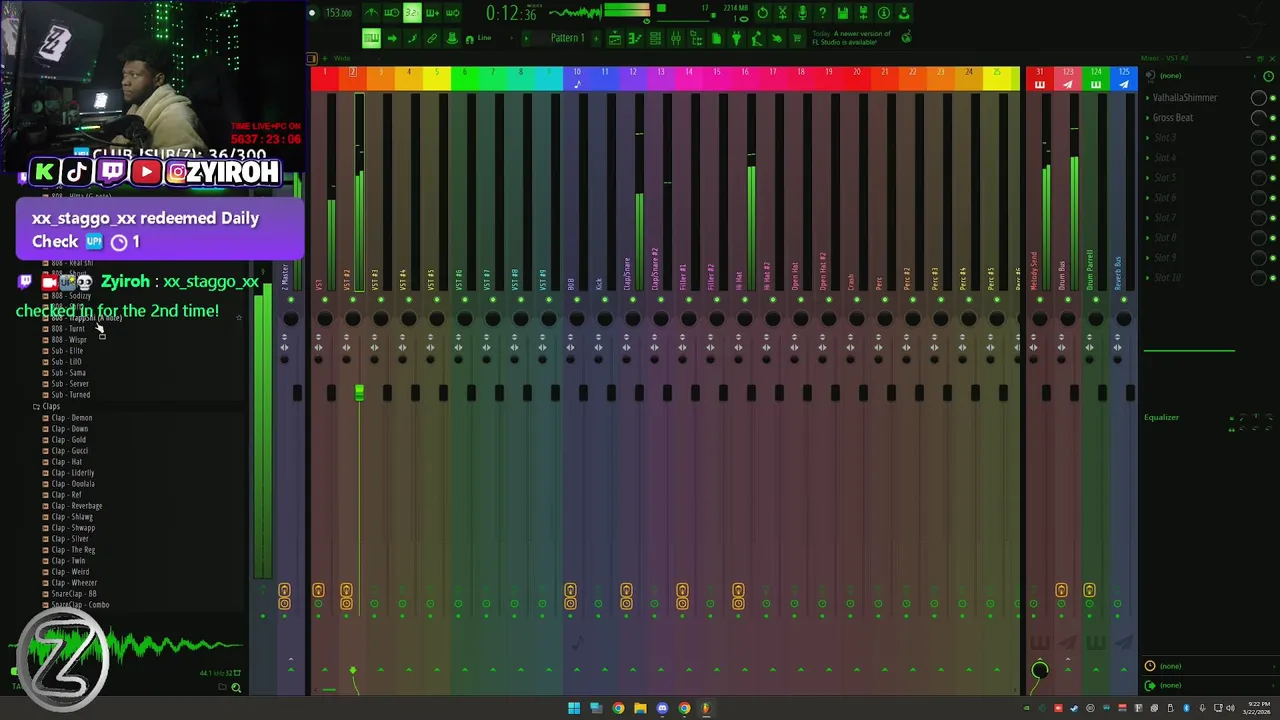Open the content library cart icon

[x=796, y=38]
